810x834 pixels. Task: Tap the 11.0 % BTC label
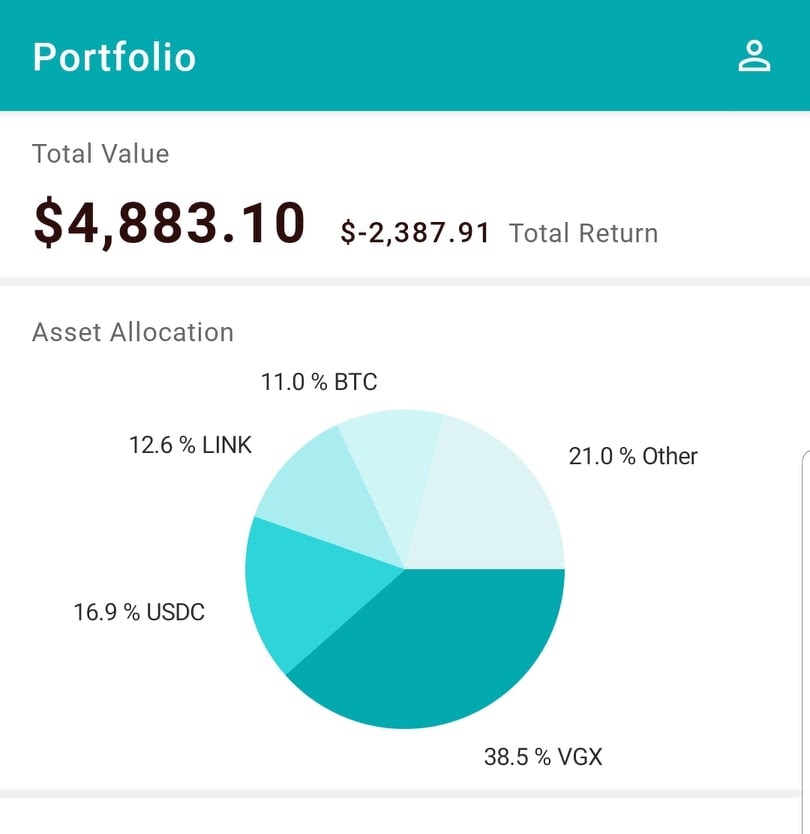coord(319,382)
